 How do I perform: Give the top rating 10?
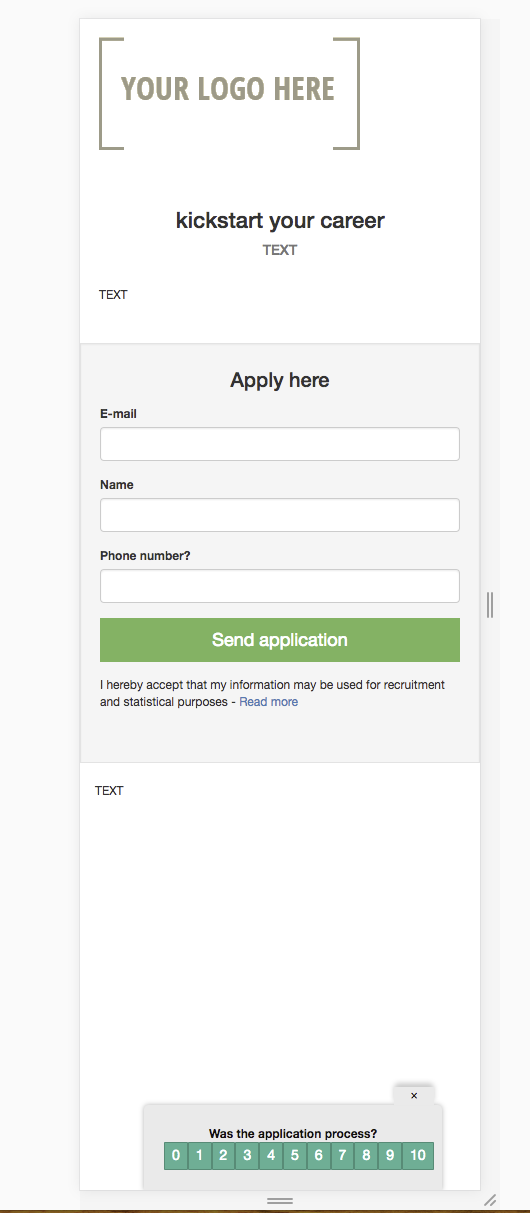tap(418, 1156)
